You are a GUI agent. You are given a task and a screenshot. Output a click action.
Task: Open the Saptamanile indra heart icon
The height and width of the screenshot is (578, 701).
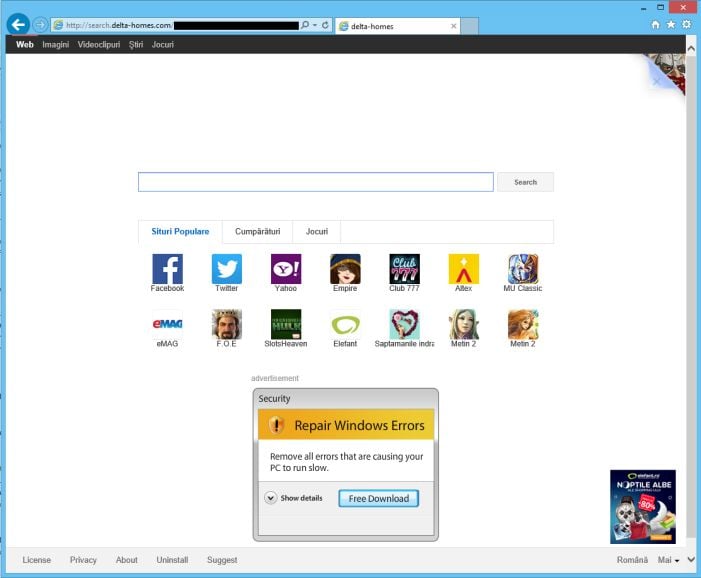(405, 324)
